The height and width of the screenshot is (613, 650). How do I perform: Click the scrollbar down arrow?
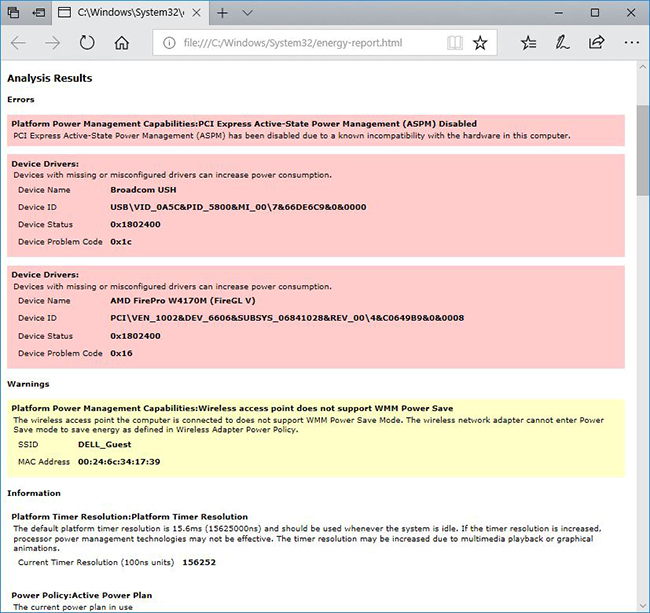642,605
